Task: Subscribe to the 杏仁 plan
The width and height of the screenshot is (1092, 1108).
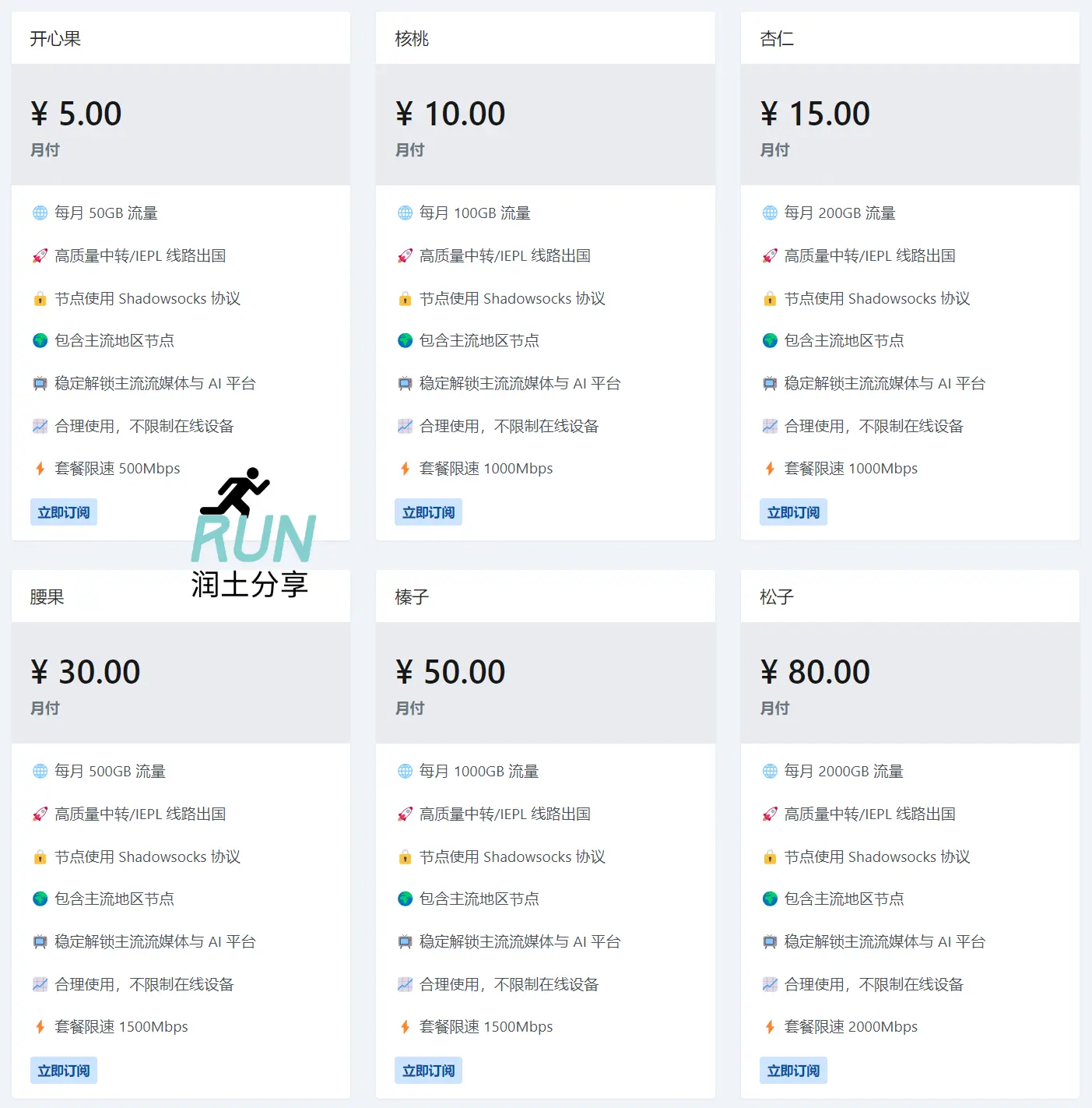Action: pyautogui.click(x=793, y=512)
